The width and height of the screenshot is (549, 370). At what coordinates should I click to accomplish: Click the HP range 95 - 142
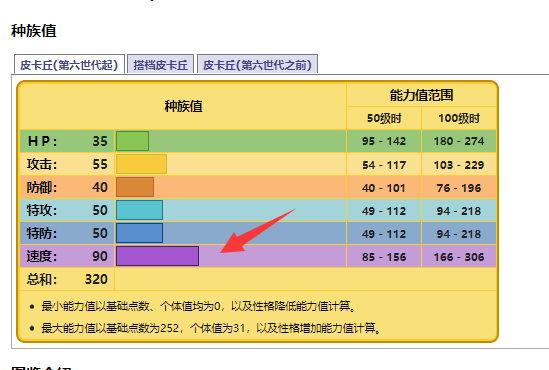coord(384,141)
